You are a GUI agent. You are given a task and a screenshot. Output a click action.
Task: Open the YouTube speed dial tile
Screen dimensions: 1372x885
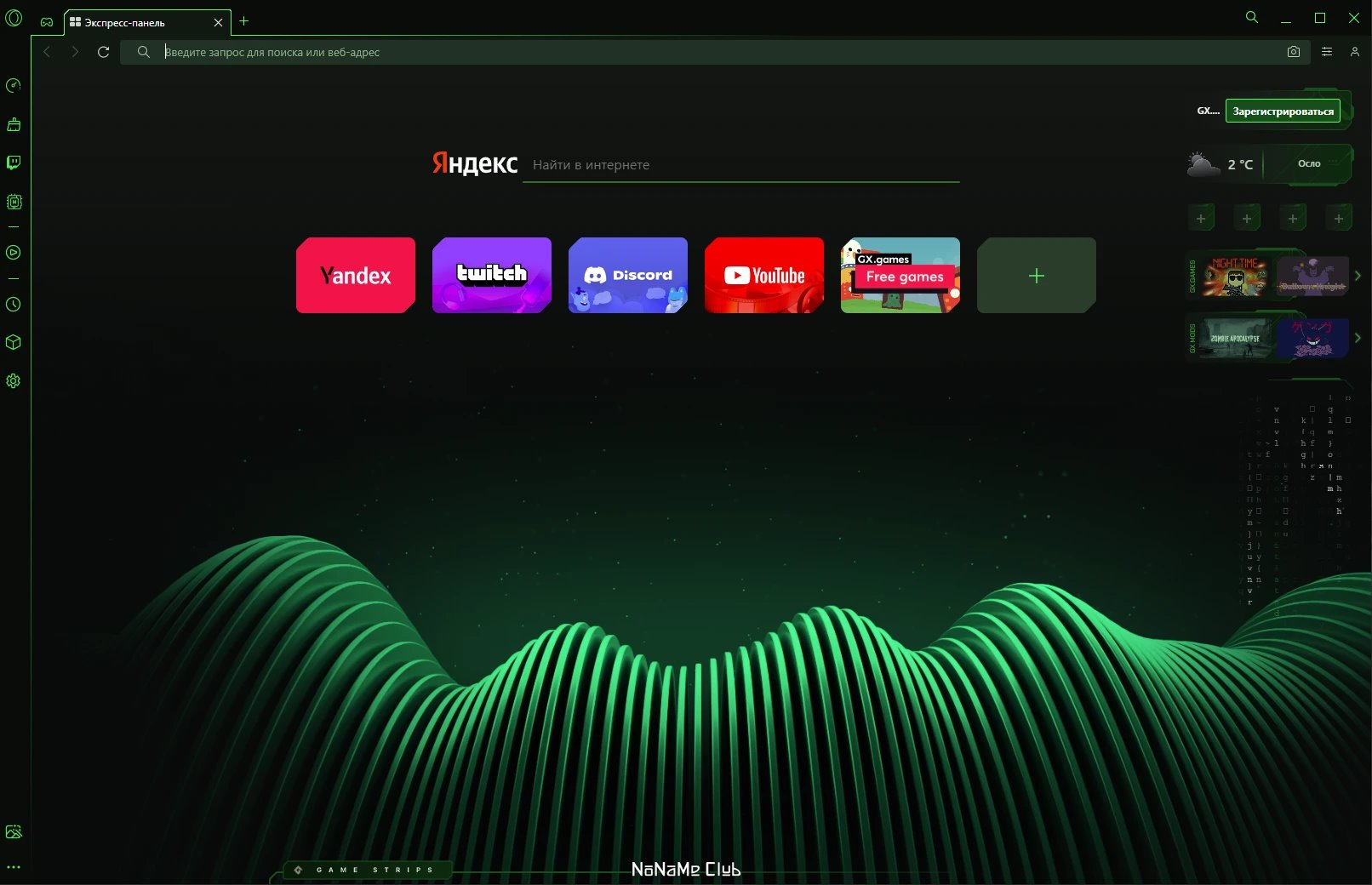pyautogui.click(x=764, y=276)
